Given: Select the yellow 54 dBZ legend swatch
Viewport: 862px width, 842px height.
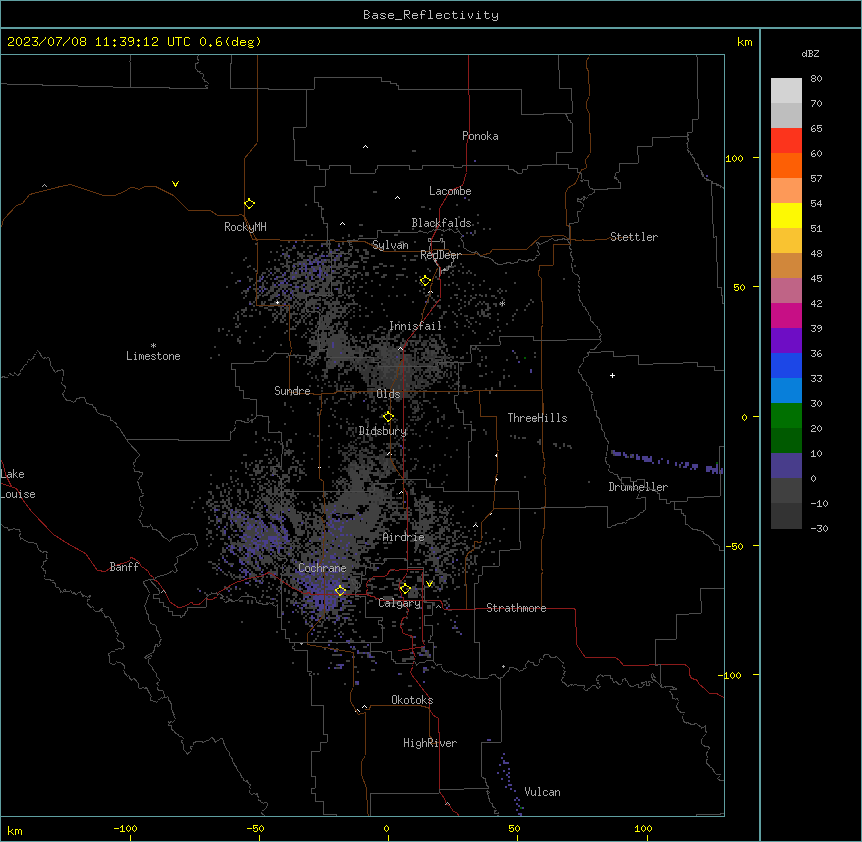Looking at the screenshot, I should [786, 215].
